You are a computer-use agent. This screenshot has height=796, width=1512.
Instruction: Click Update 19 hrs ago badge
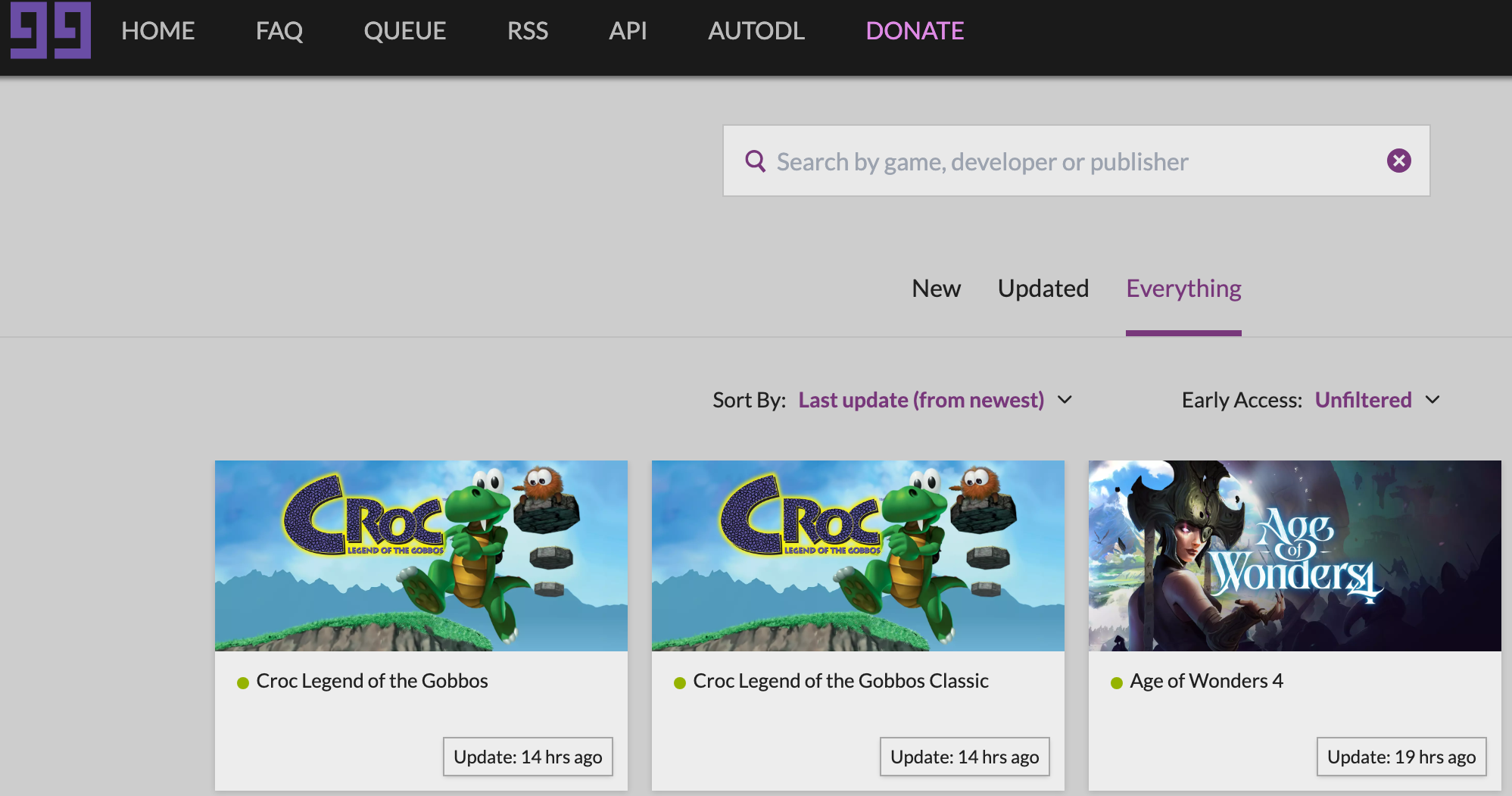1401,757
